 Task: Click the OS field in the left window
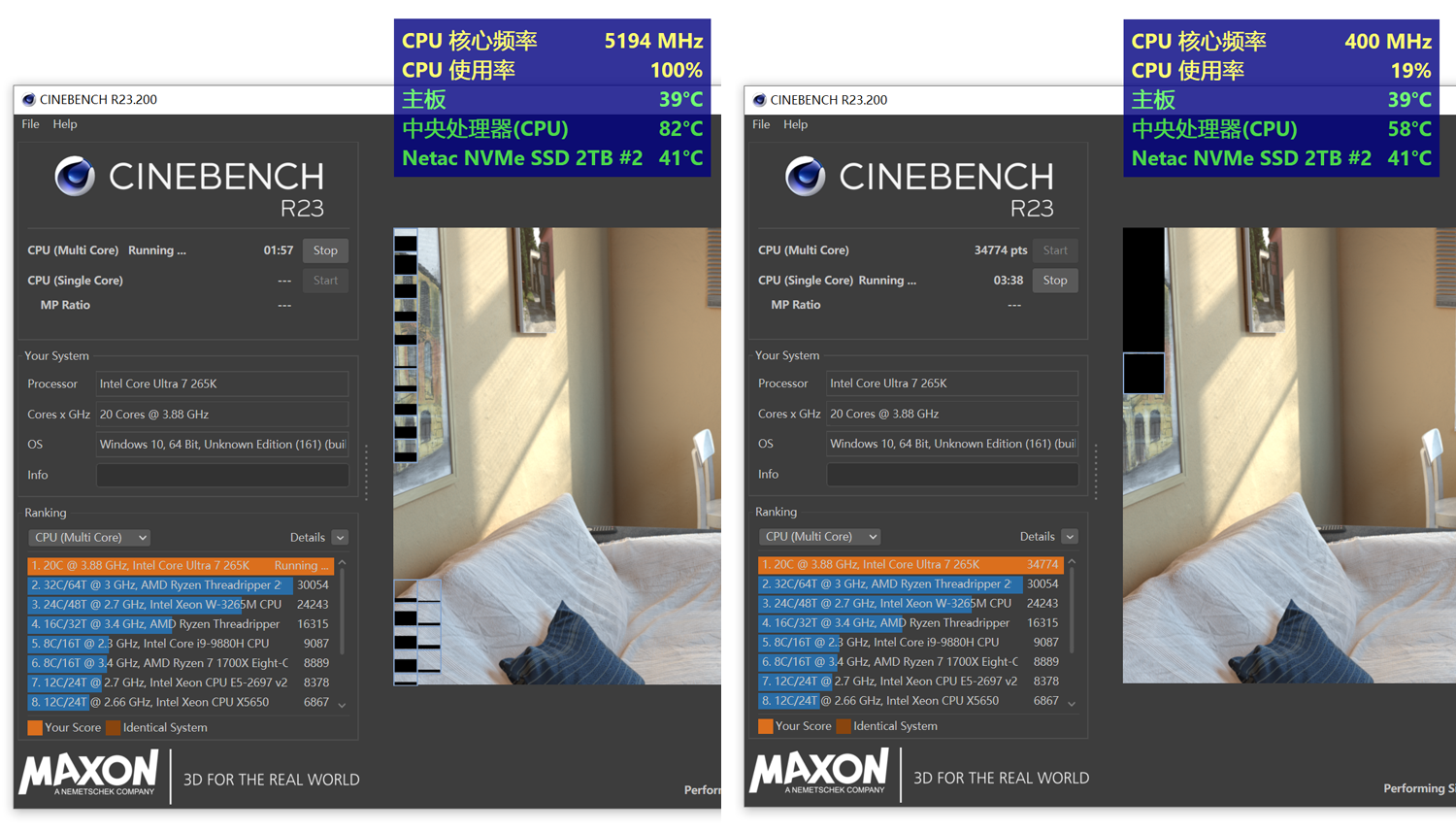point(222,445)
